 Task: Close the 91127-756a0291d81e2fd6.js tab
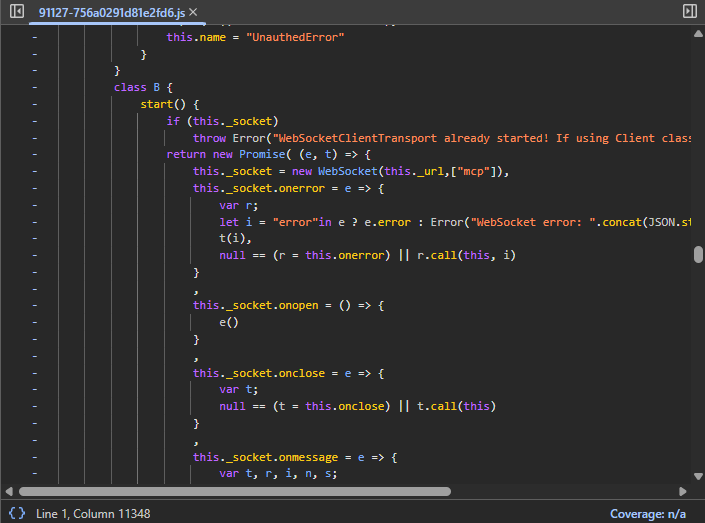[193, 12]
